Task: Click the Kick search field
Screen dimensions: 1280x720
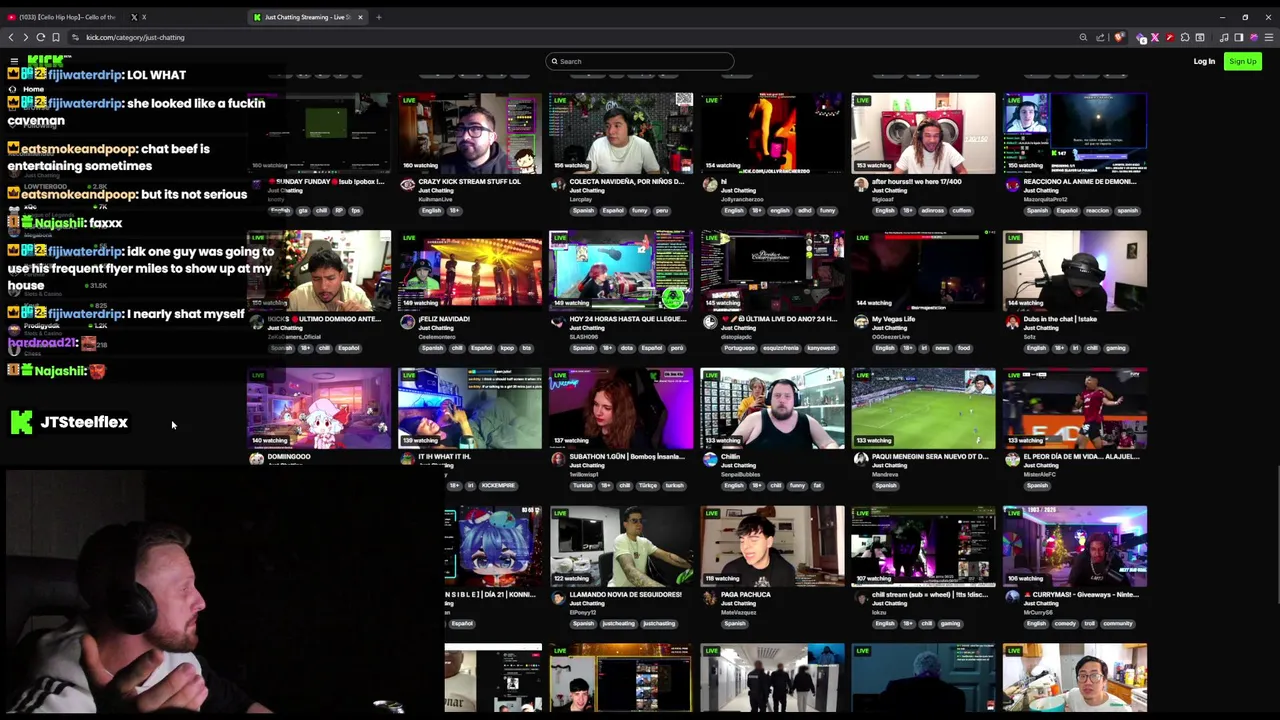Action: point(640,61)
